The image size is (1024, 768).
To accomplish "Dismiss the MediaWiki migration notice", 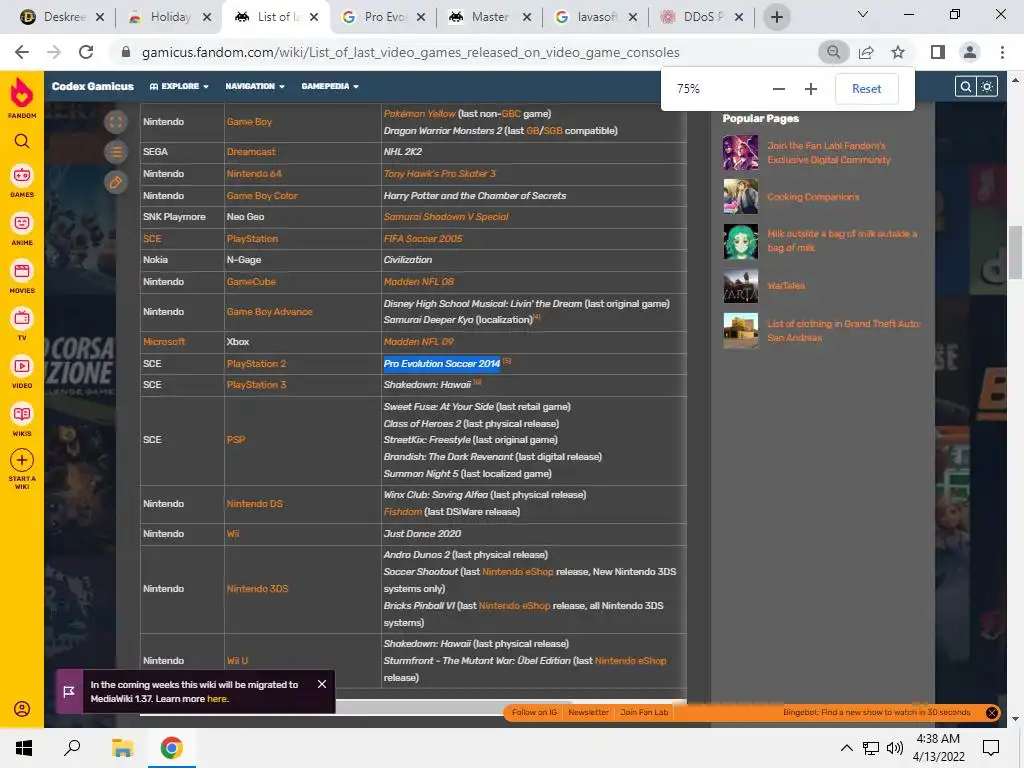I will click(322, 684).
